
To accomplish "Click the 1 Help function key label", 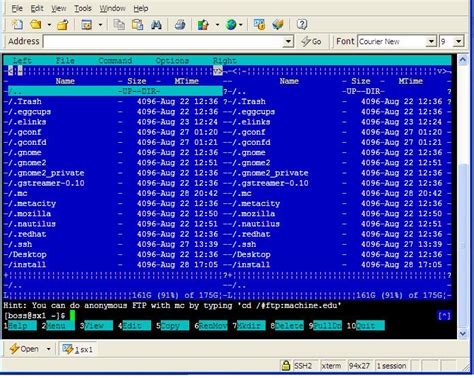I will click(x=20, y=326).
